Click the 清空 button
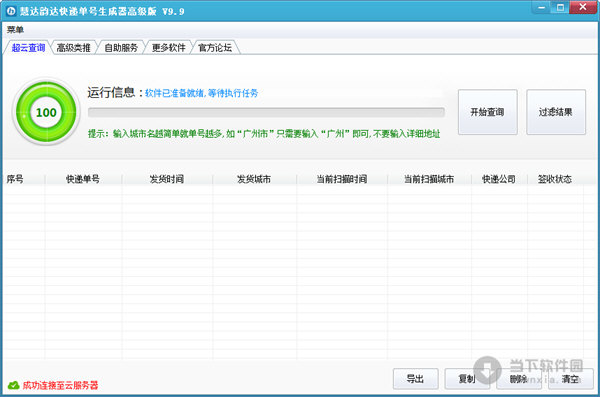Image resolution: width=600 pixels, height=397 pixels. click(x=570, y=379)
